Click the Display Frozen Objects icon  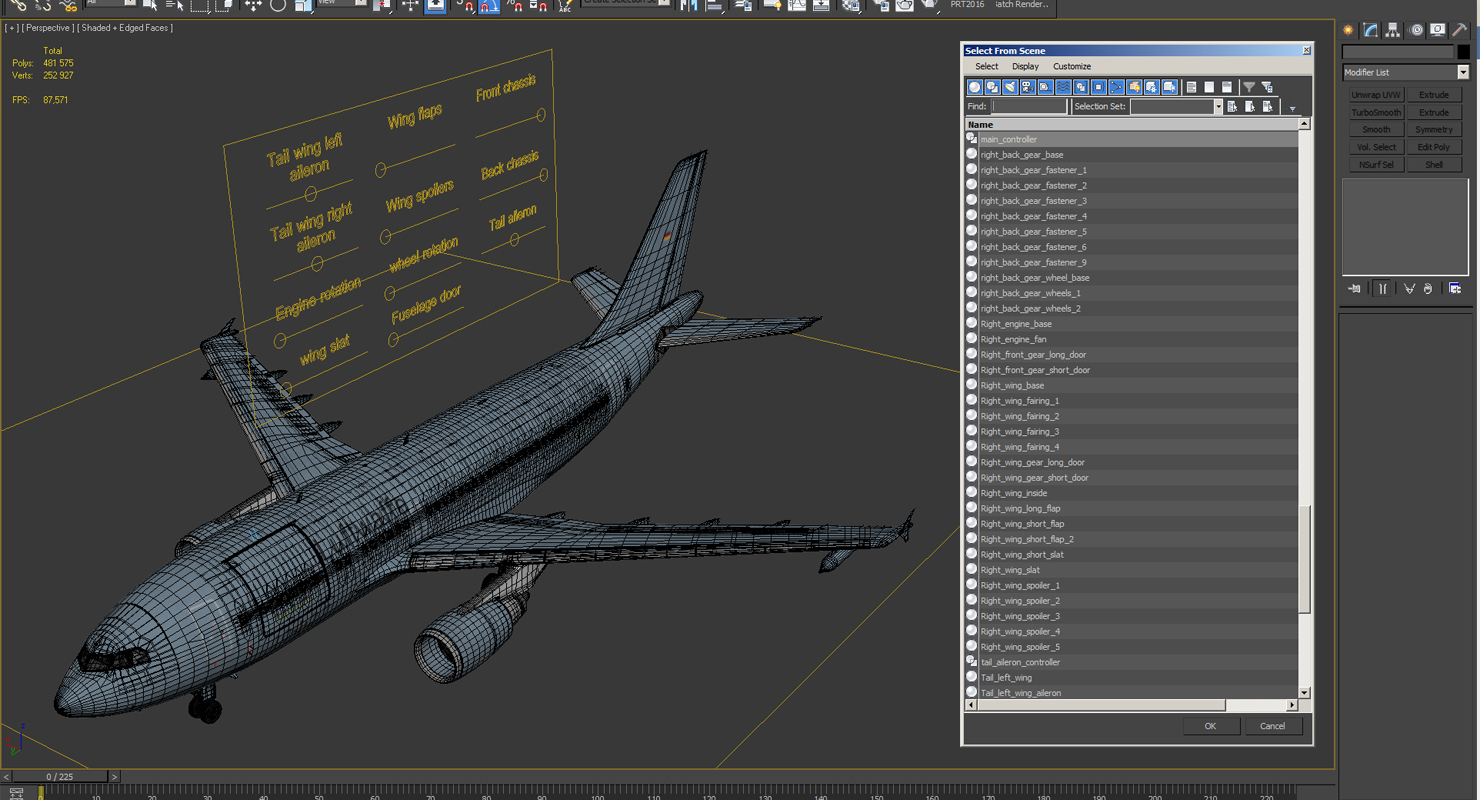[x=1152, y=87]
